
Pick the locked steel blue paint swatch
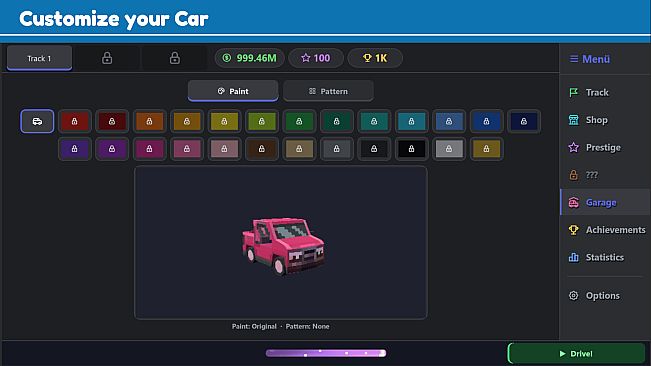pyautogui.click(x=449, y=121)
